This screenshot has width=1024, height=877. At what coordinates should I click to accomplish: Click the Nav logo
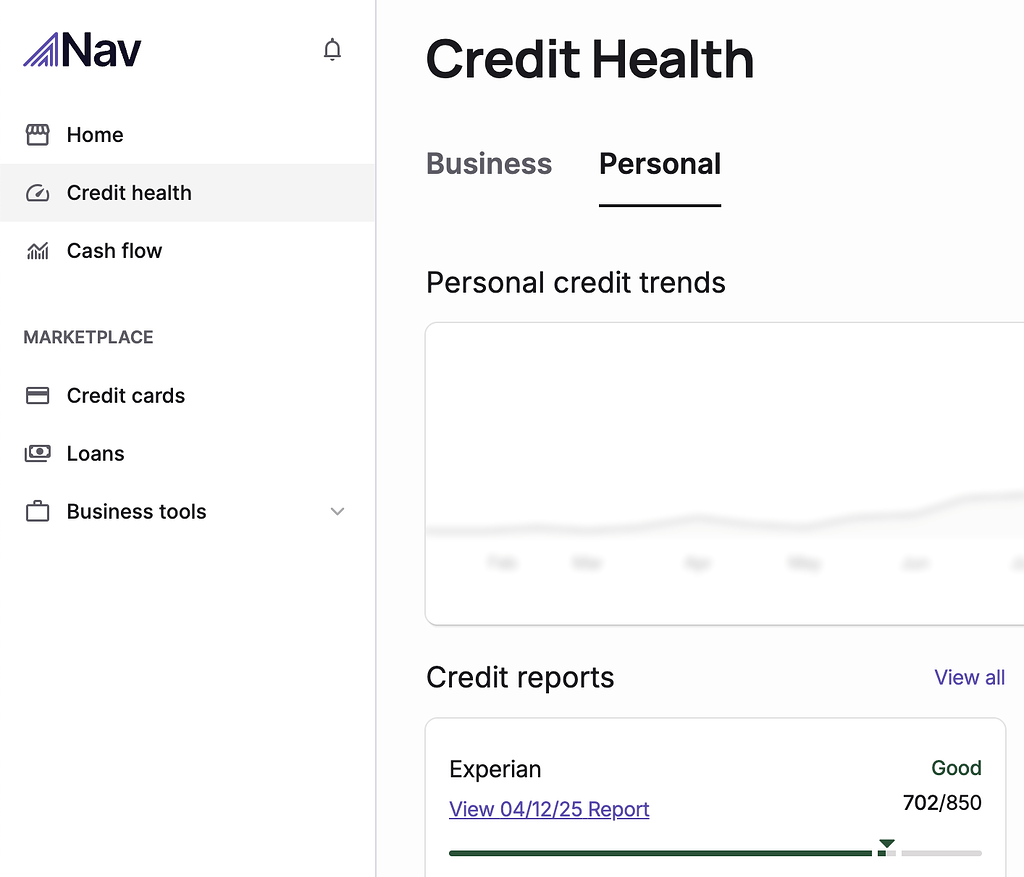83,50
